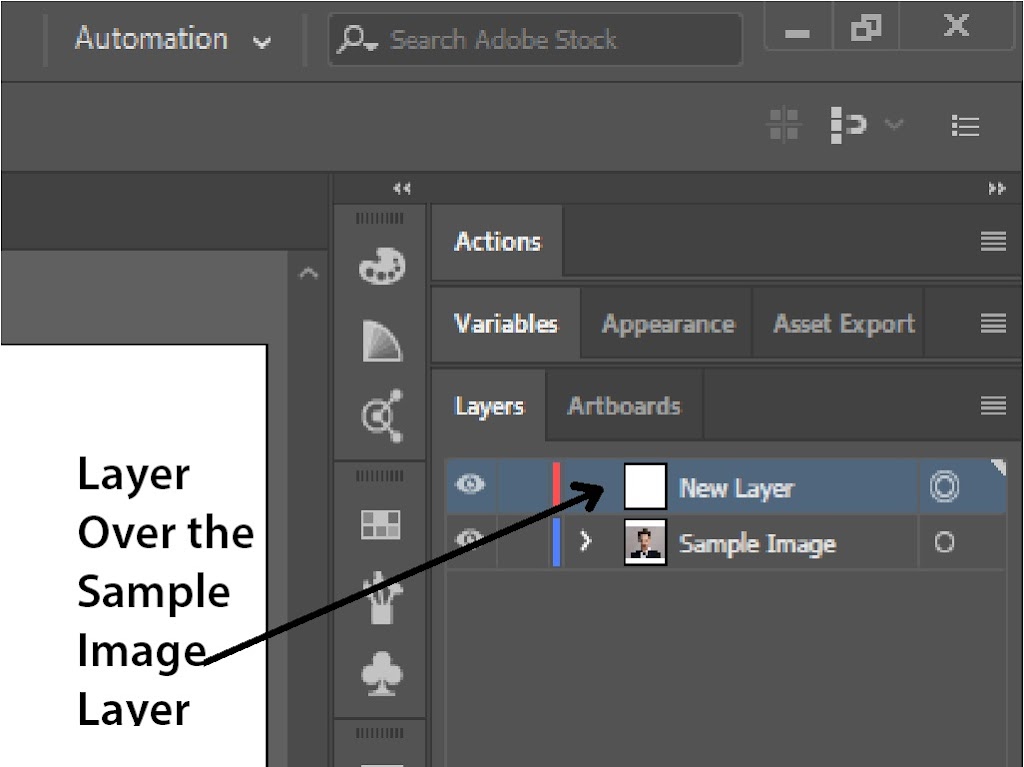Toggle visibility of the Sample Image layer
Screen dimensions: 1024x767
470,540
